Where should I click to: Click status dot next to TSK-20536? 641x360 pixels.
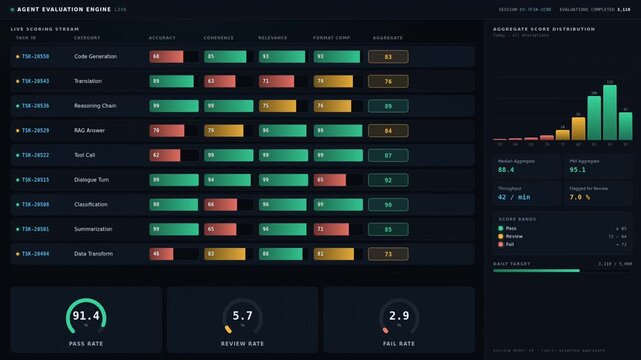coord(18,106)
